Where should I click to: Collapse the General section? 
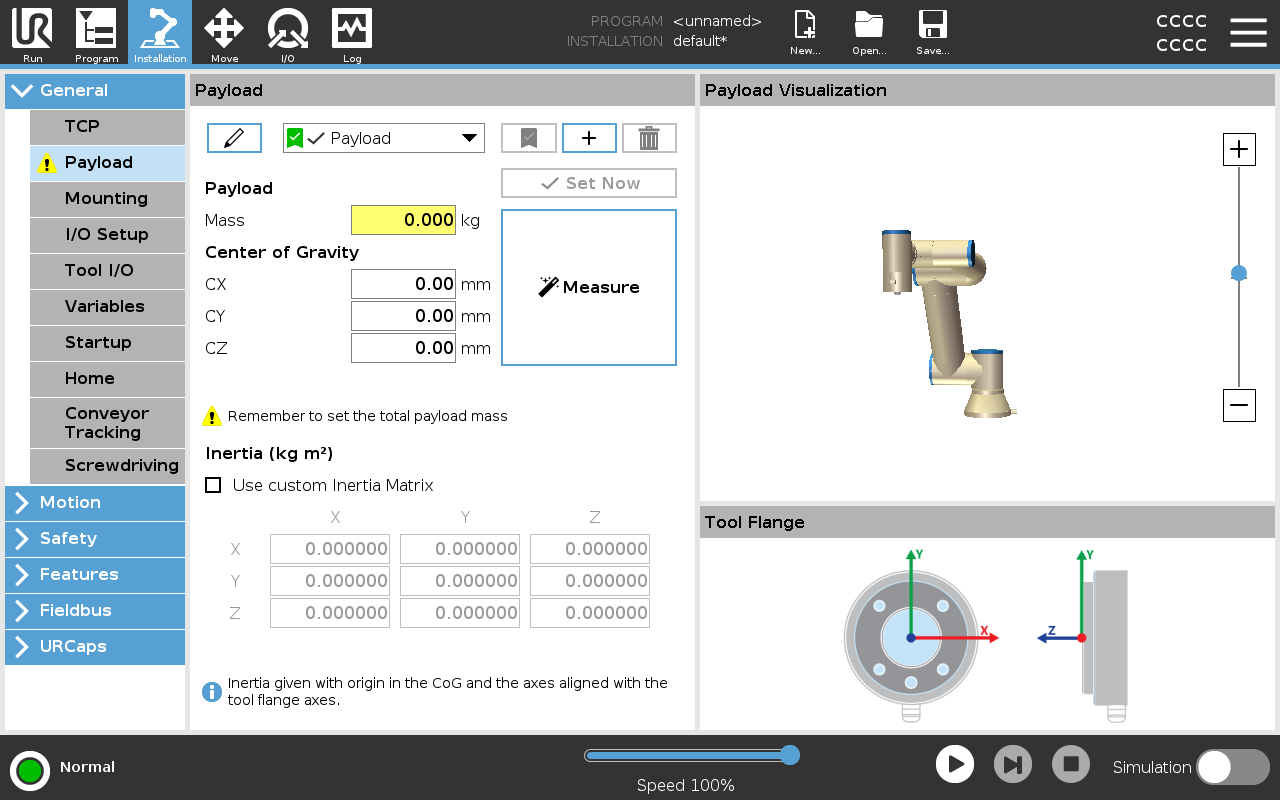click(x=95, y=90)
